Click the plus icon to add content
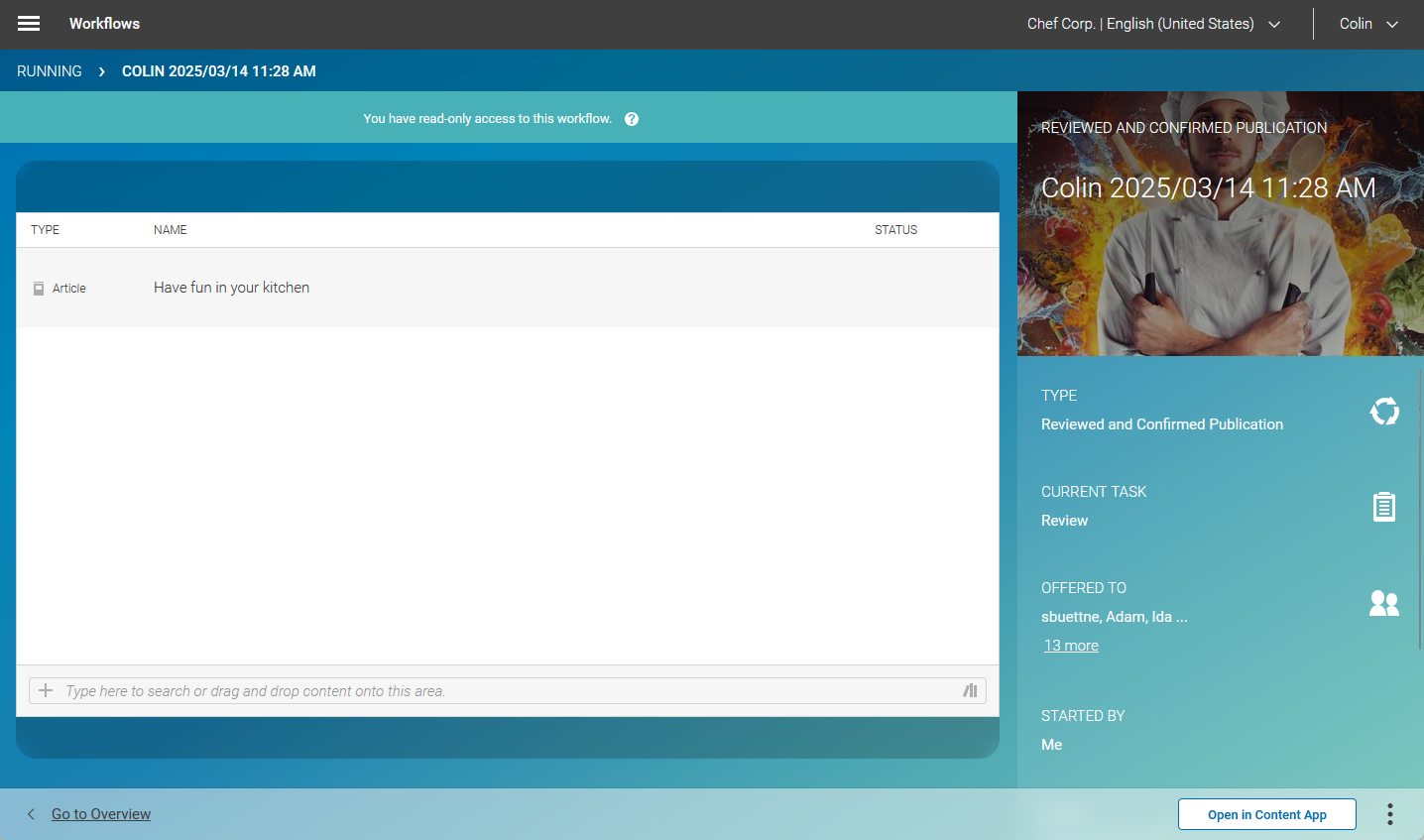The image size is (1424, 840). pos(46,690)
